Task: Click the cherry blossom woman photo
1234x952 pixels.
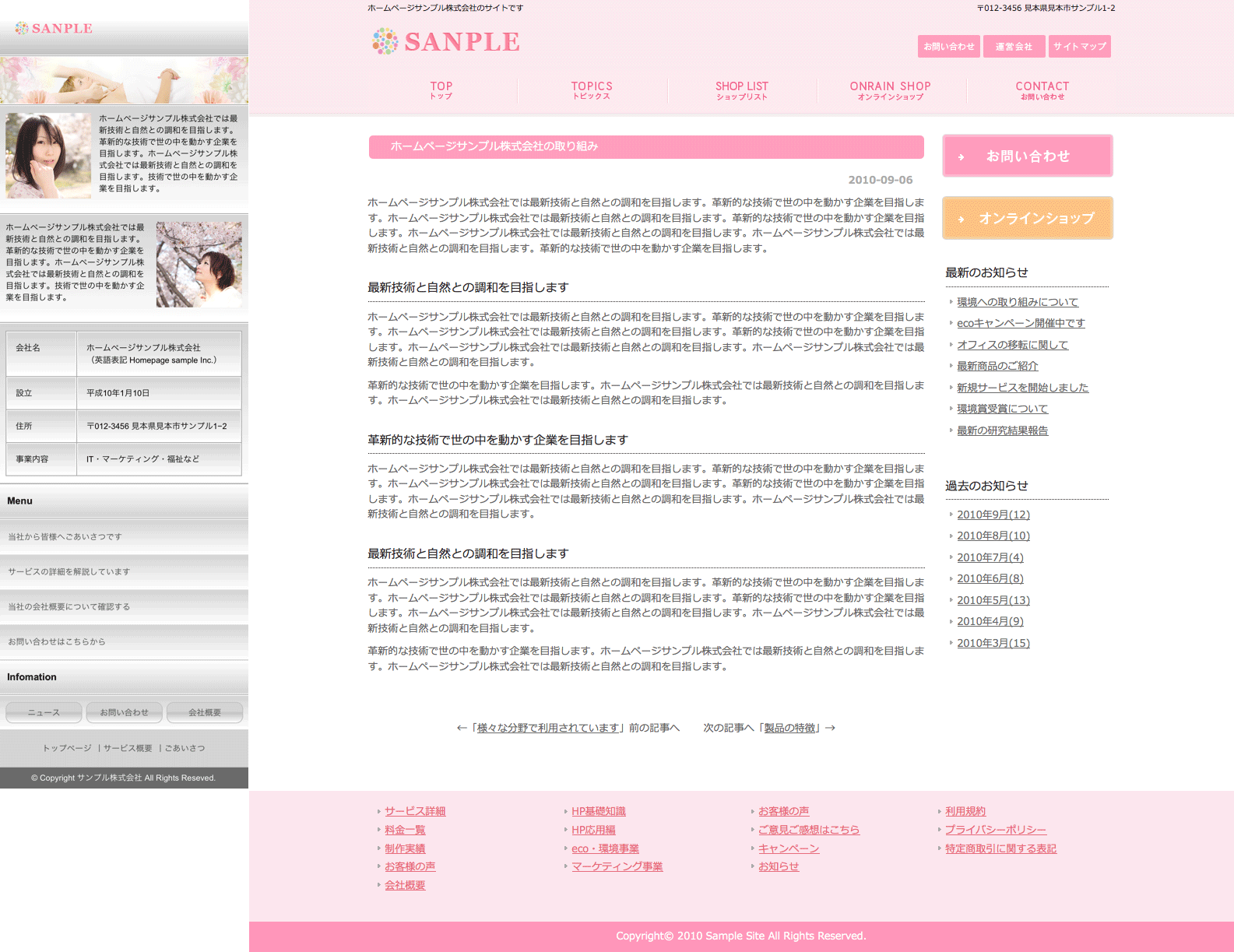Action: point(199,264)
